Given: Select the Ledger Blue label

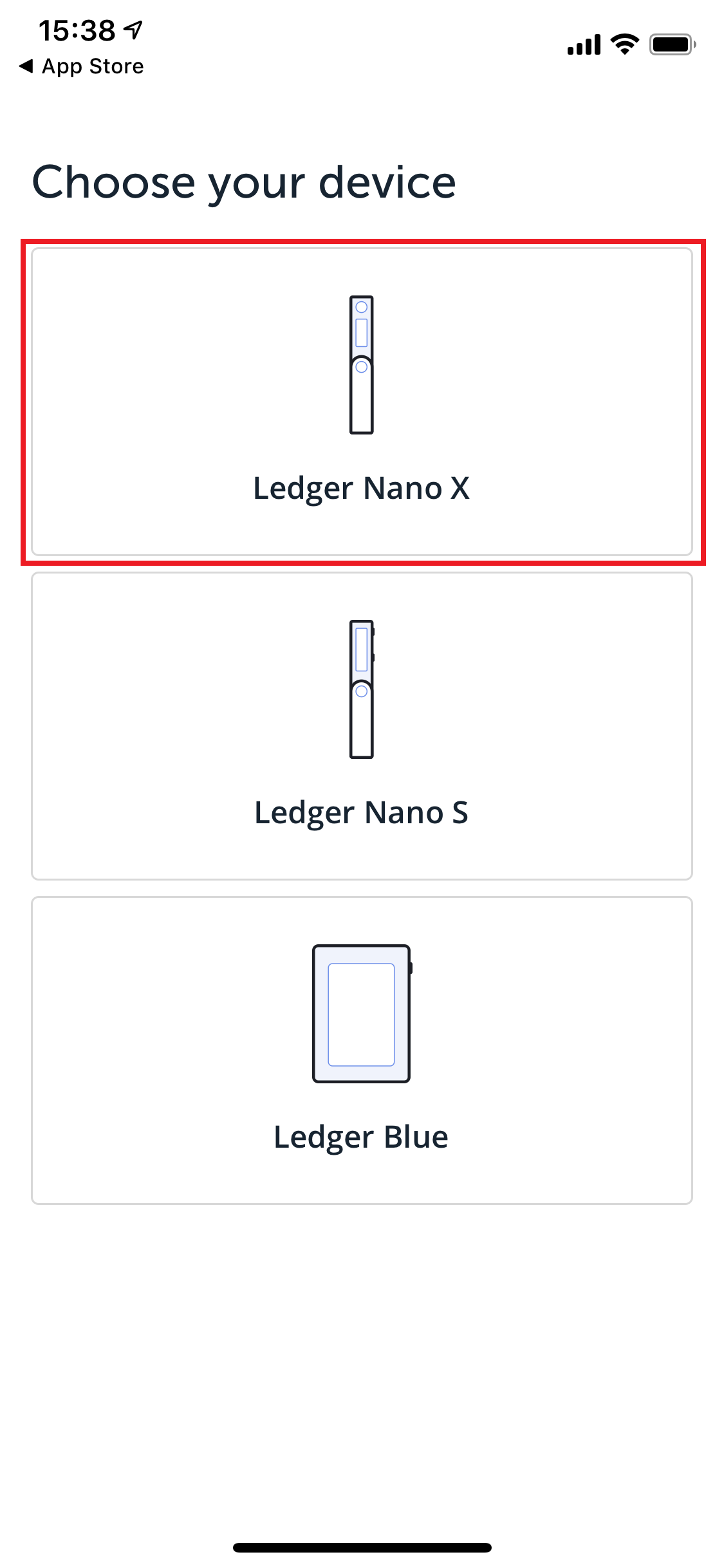Looking at the screenshot, I should [361, 1137].
